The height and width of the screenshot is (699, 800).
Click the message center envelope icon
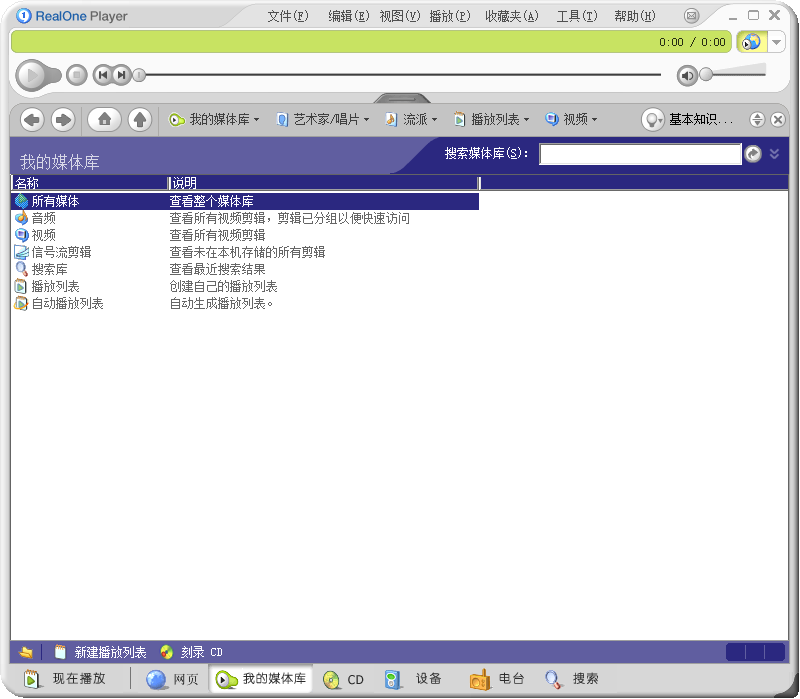point(691,16)
